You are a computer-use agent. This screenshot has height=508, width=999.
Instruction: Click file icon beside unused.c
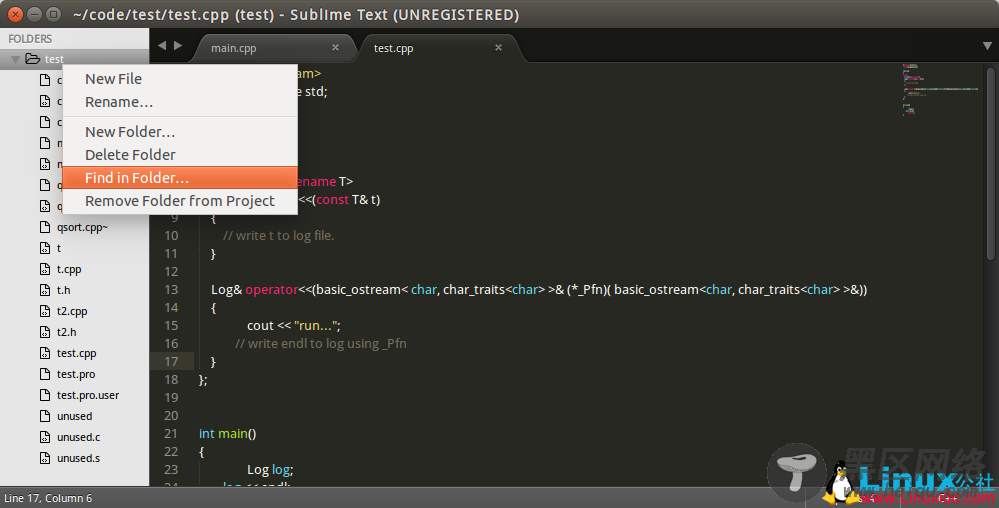point(45,438)
